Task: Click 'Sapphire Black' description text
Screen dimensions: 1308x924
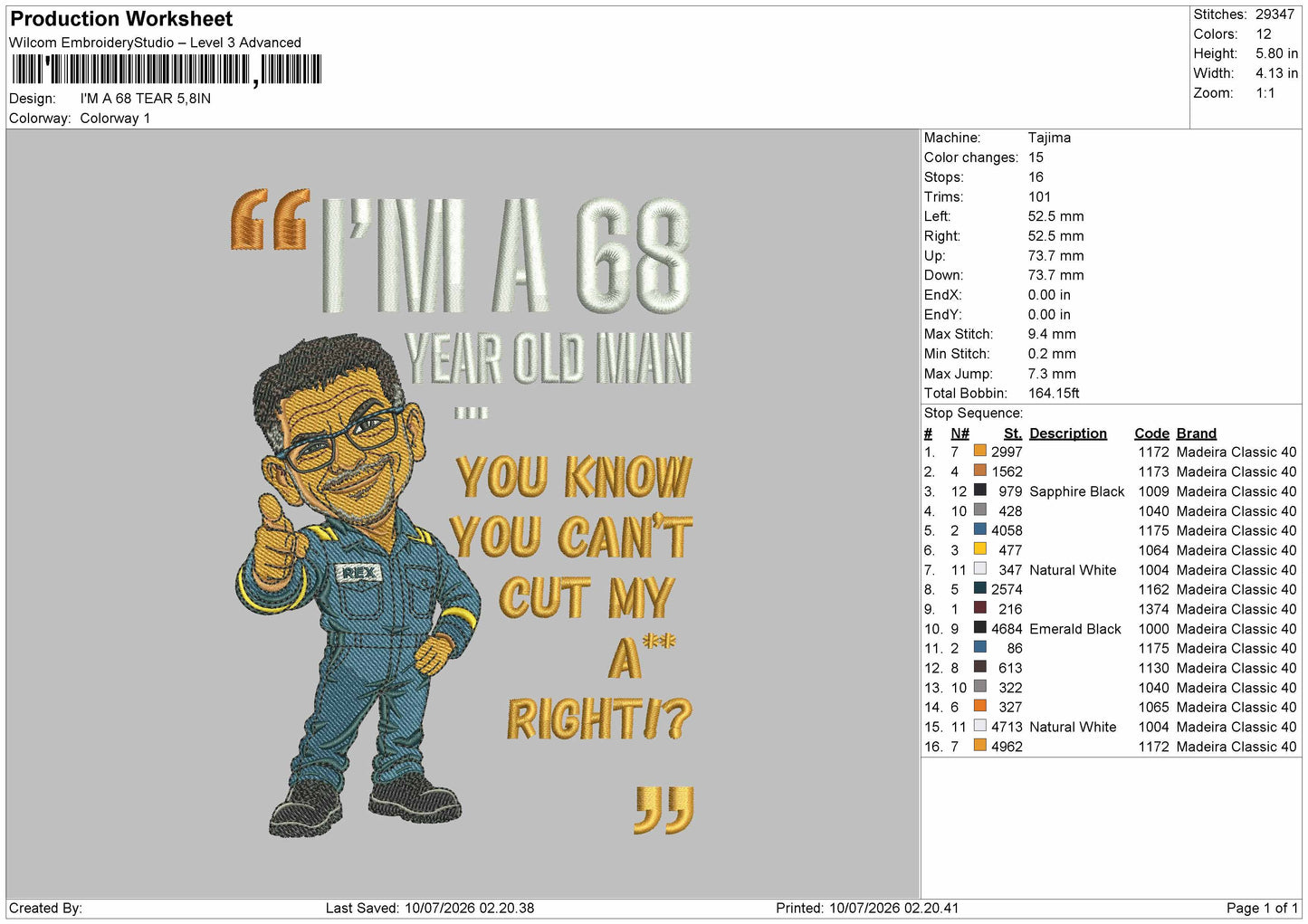Action: click(1076, 491)
